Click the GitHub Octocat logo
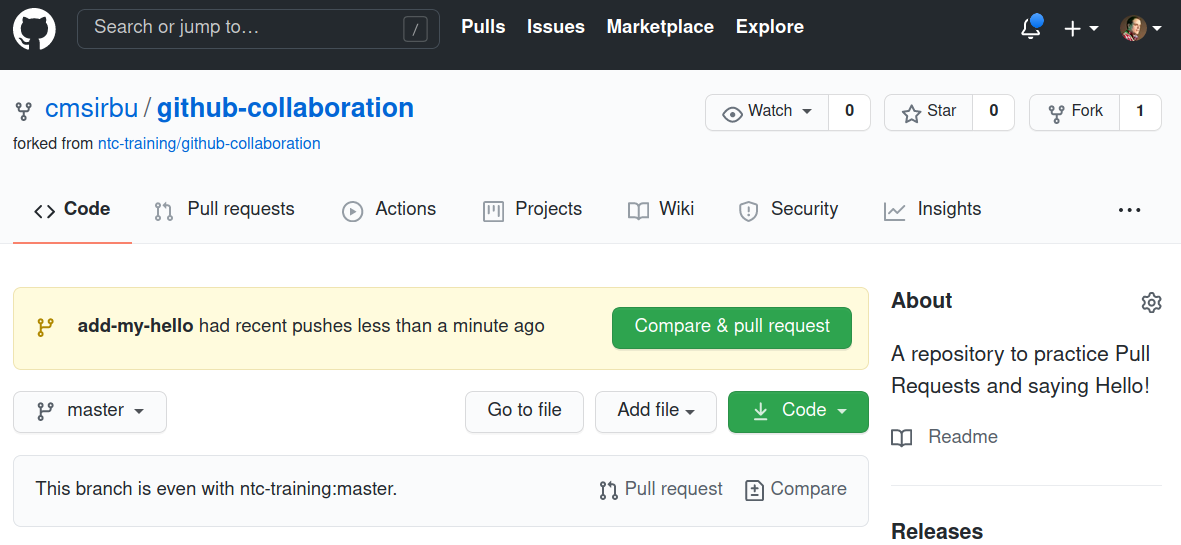1181x545 pixels. [x=34, y=28]
